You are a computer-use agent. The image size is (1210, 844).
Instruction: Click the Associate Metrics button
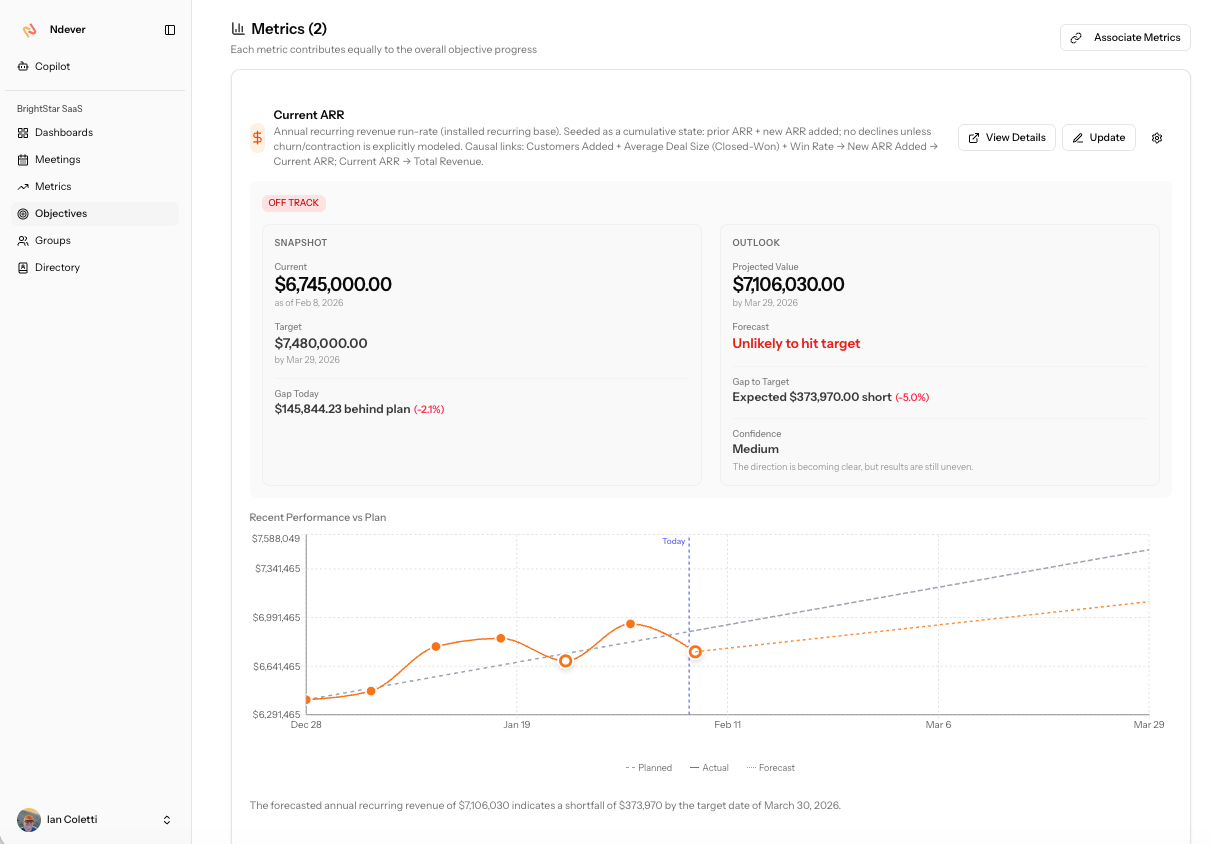click(x=1125, y=37)
